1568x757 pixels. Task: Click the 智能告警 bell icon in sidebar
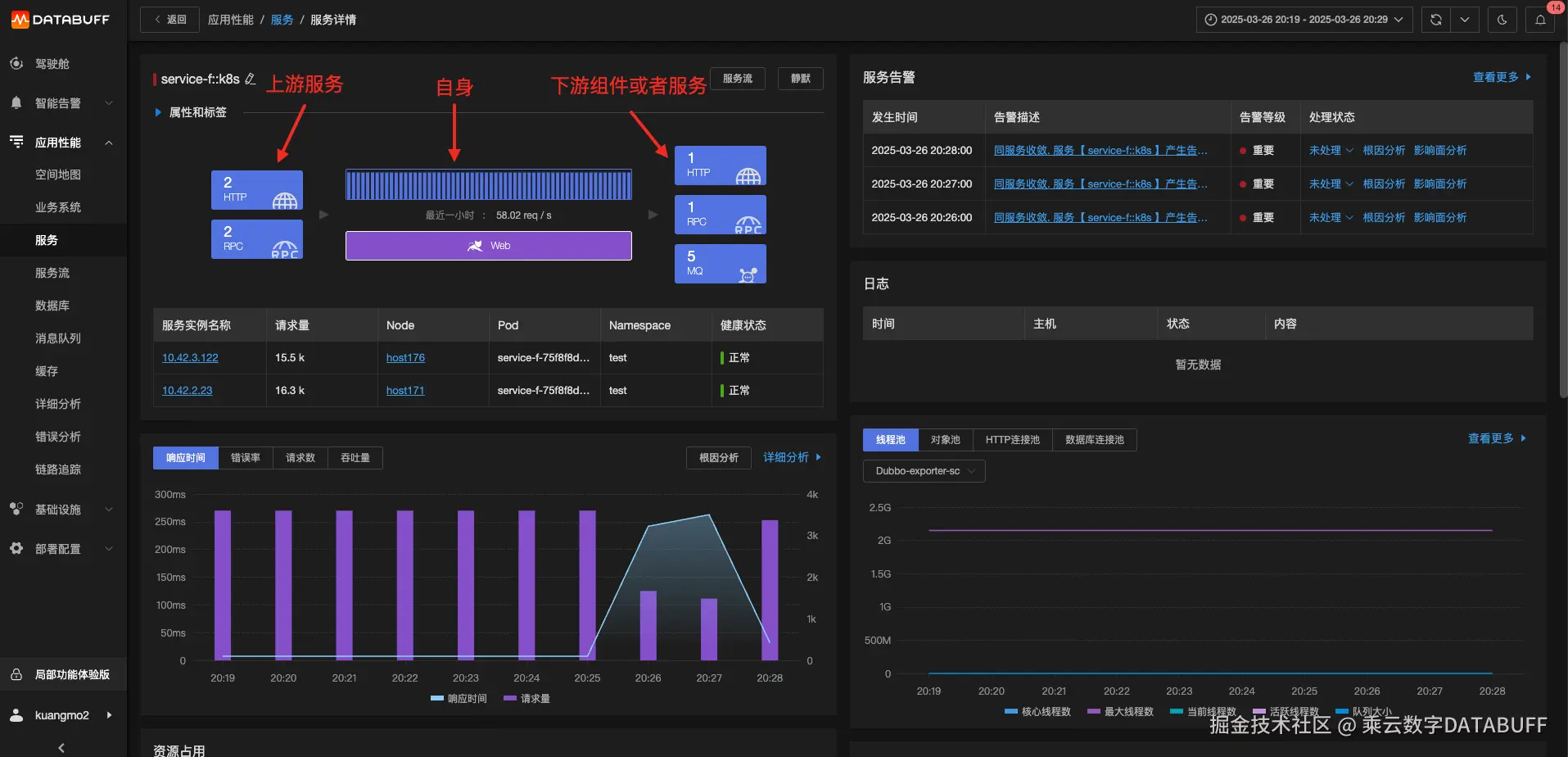pos(16,102)
